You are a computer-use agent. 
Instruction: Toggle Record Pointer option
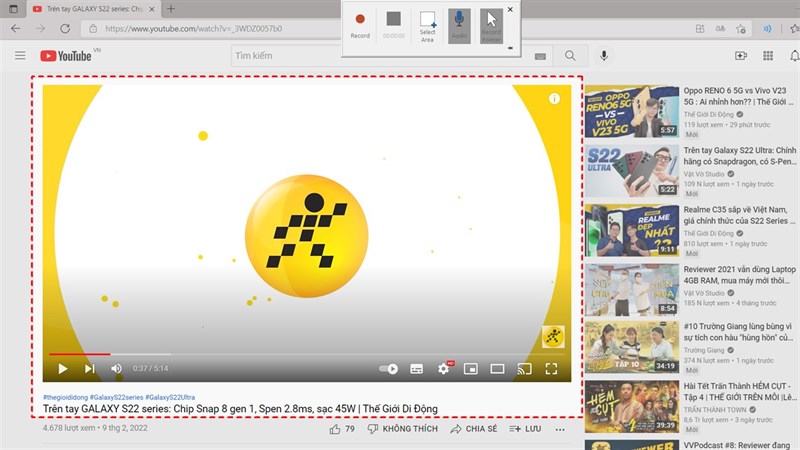pyautogui.click(x=491, y=26)
